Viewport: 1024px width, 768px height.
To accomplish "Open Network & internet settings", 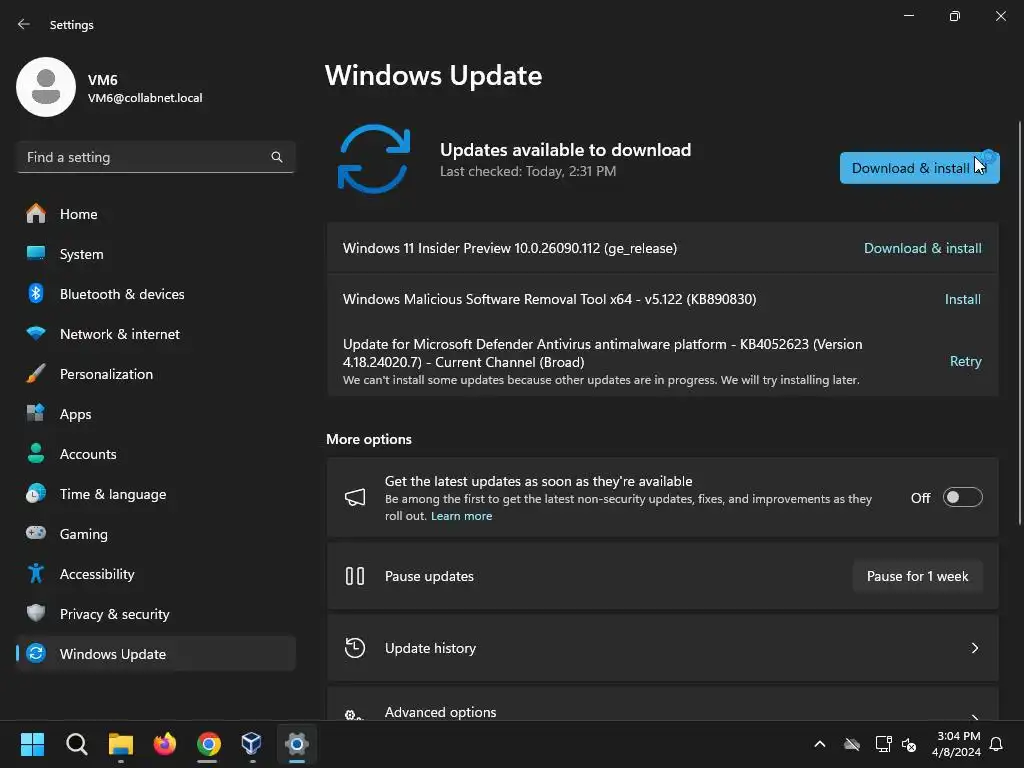I will [156, 334].
